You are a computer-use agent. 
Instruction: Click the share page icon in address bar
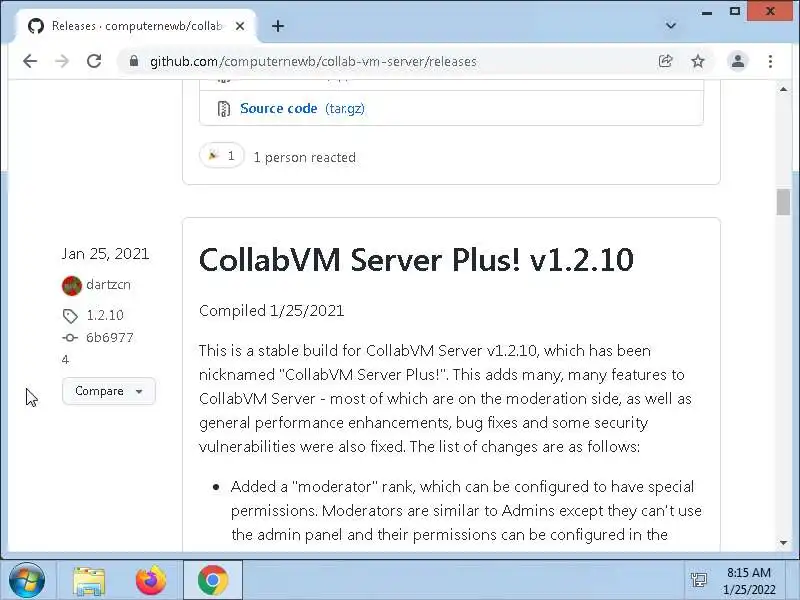coord(665,61)
